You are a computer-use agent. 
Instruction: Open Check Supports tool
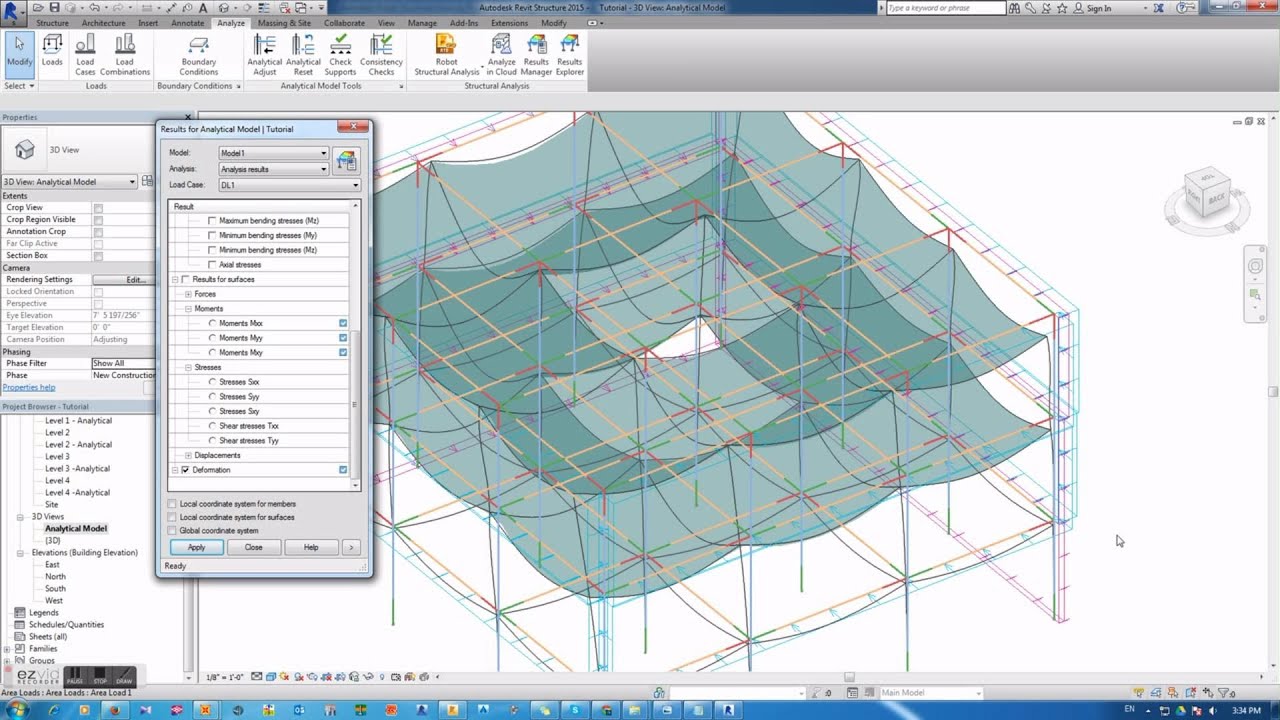pos(340,50)
